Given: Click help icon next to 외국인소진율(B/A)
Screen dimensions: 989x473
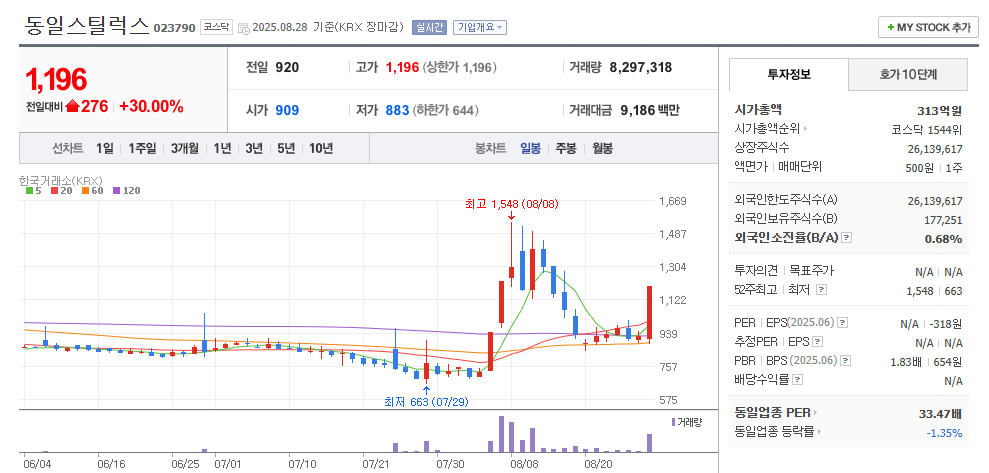Looking at the screenshot, I should tap(847, 238).
